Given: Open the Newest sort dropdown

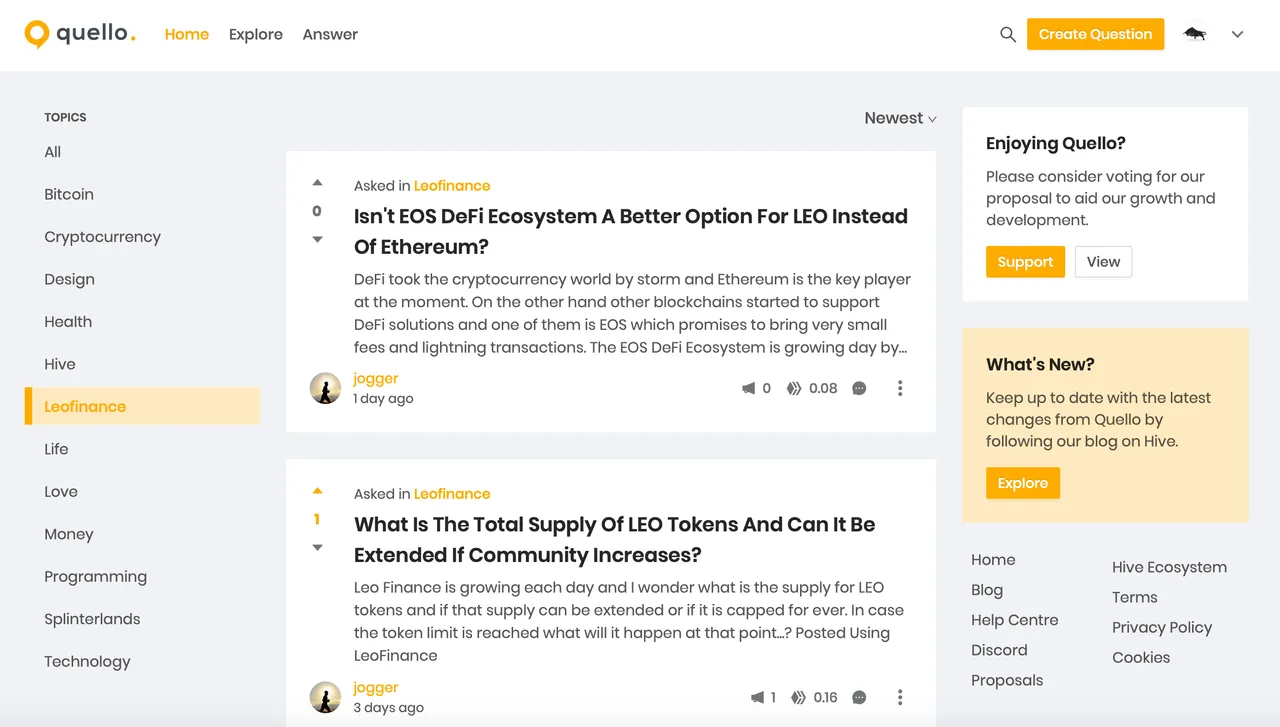Looking at the screenshot, I should [x=900, y=118].
